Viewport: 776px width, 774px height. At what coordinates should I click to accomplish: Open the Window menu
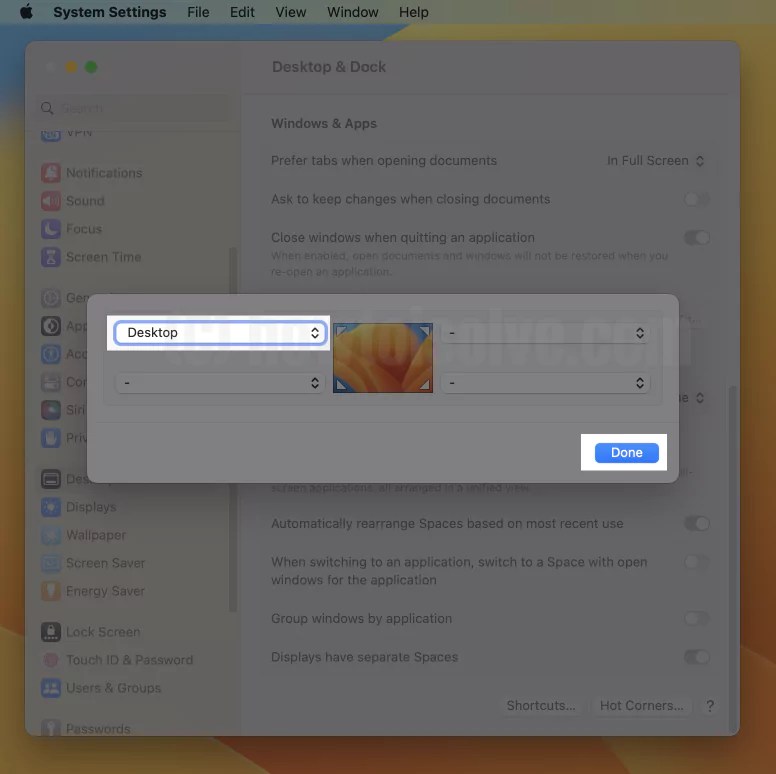352,12
